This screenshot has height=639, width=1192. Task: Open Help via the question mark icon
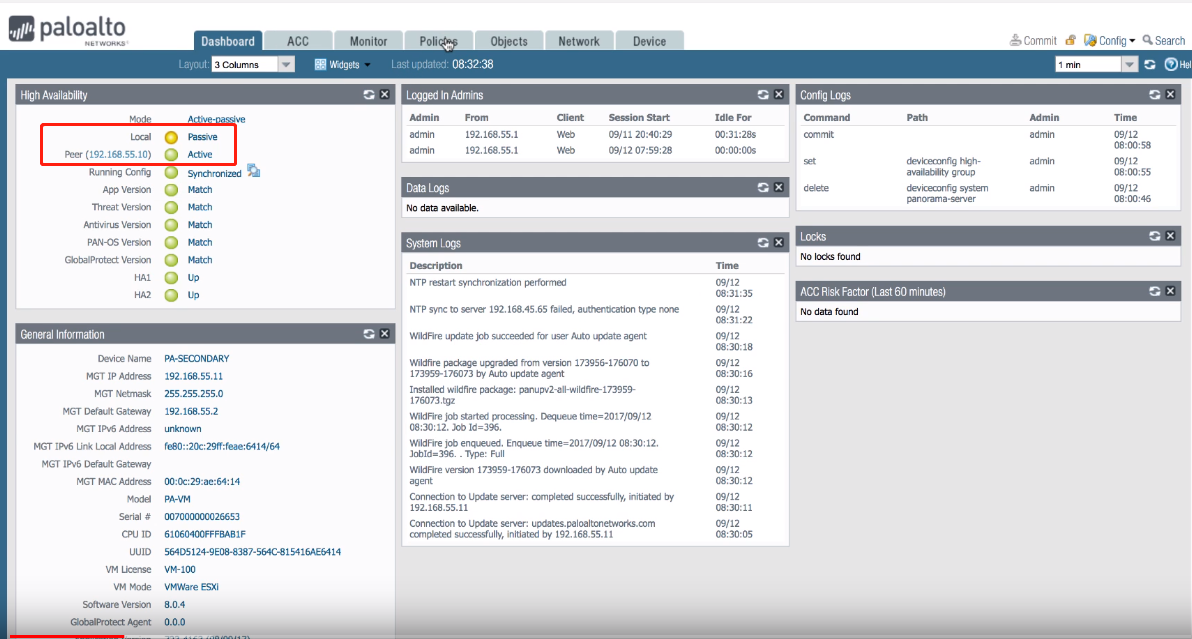(1171, 65)
